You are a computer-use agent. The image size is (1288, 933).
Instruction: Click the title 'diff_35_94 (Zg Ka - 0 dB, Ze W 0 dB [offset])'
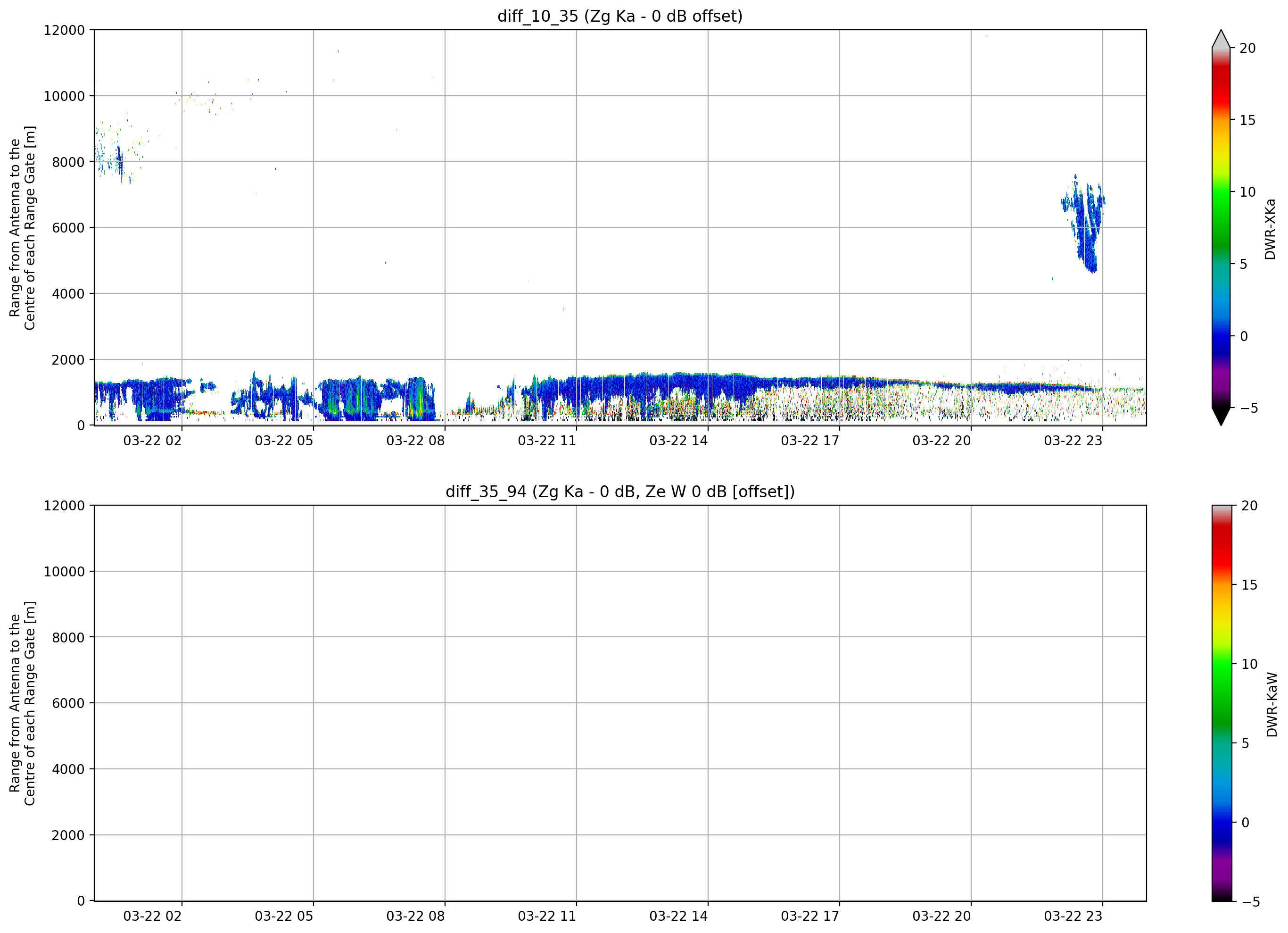(619, 491)
